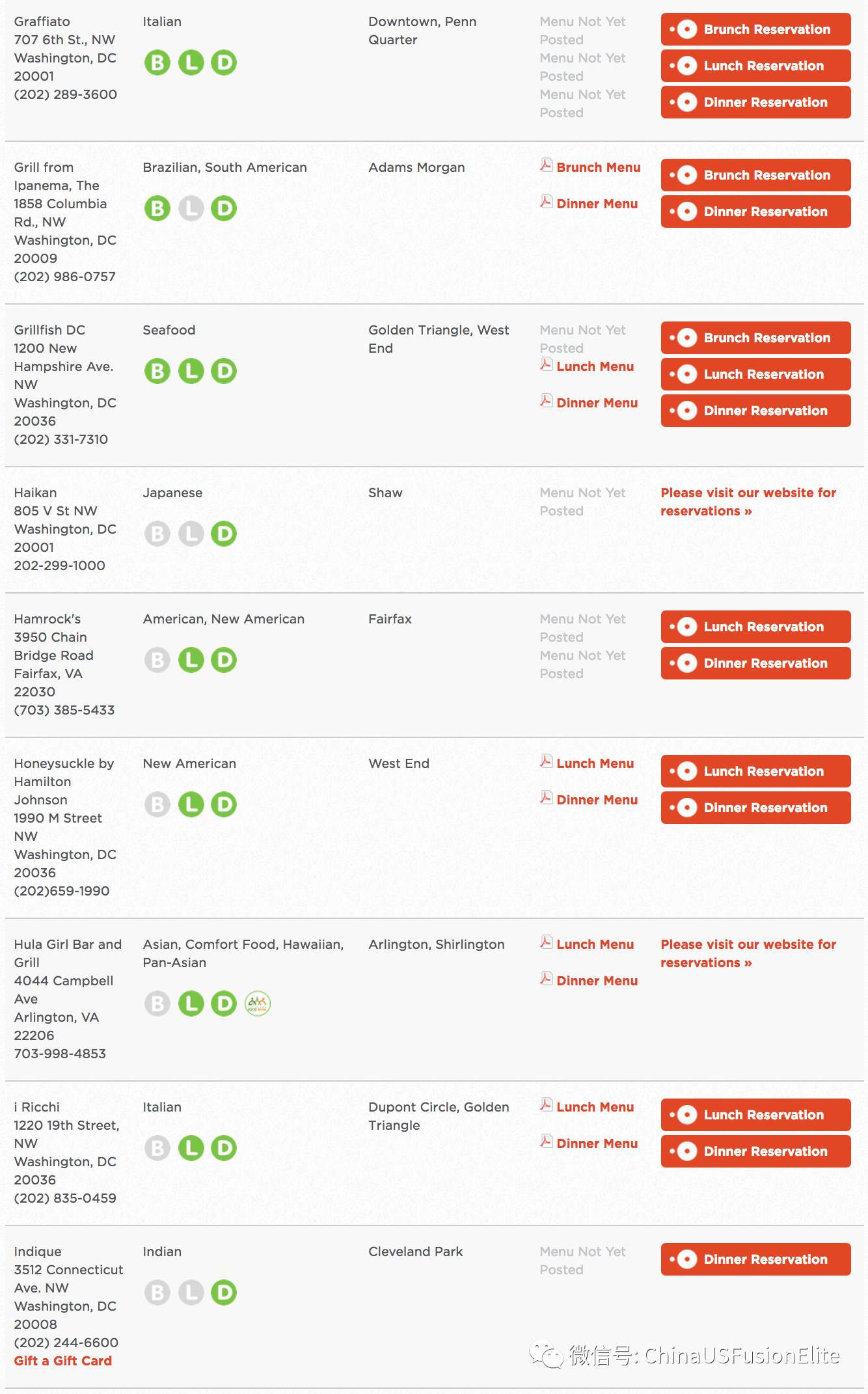Click Haikan's gray Brunch B icon
Screen dimensions: 868x1394
point(157,534)
